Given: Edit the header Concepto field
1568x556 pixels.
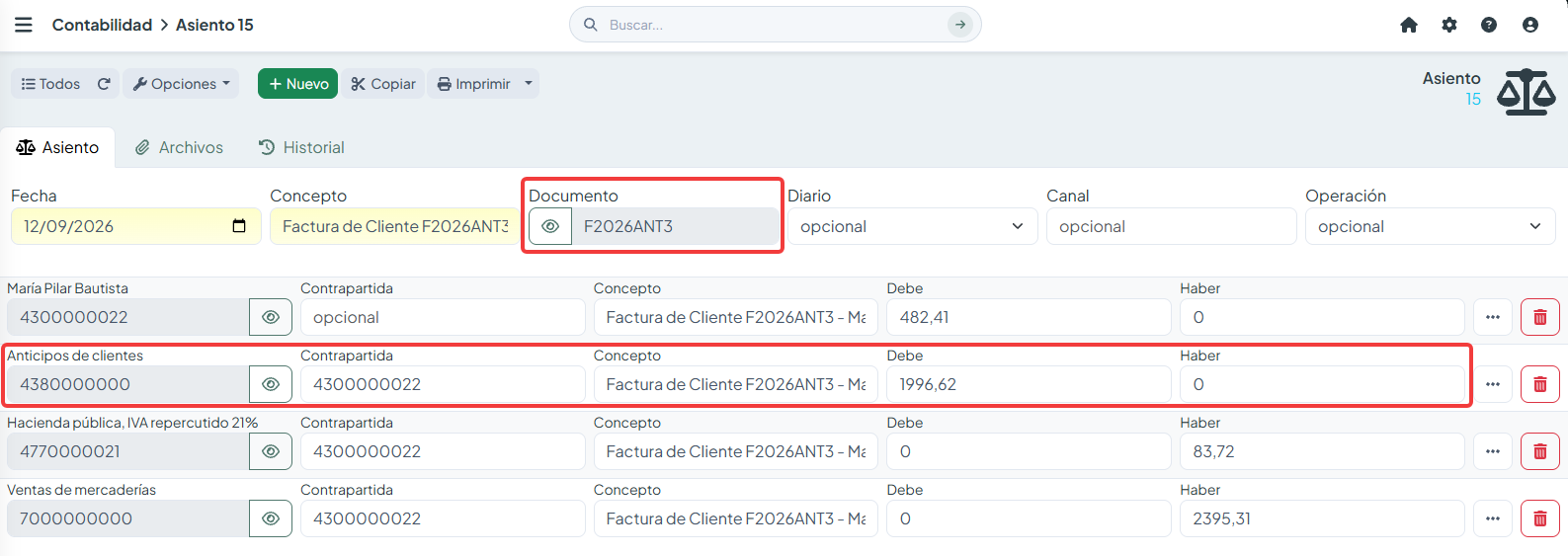Looking at the screenshot, I should (395, 226).
